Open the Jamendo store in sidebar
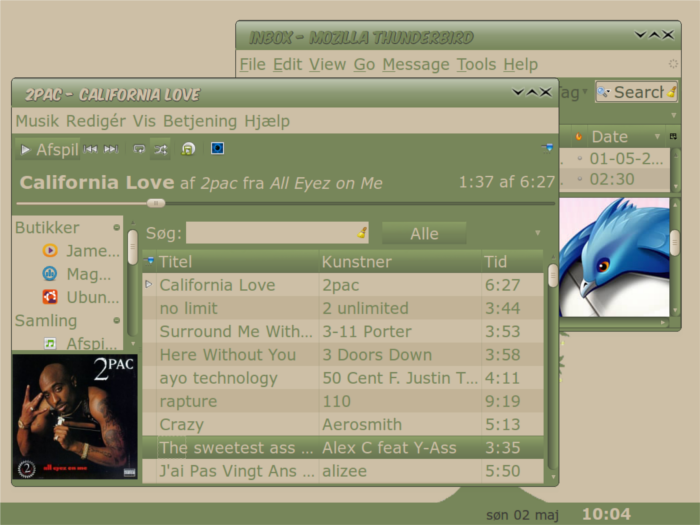Image resolution: width=700 pixels, height=525 pixels. click(81, 250)
